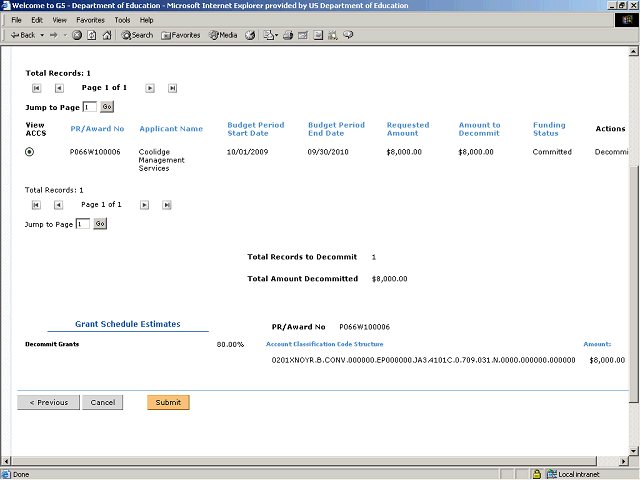The image size is (640, 480).
Task: Open the Media toolbar button
Action: coord(223,35)
